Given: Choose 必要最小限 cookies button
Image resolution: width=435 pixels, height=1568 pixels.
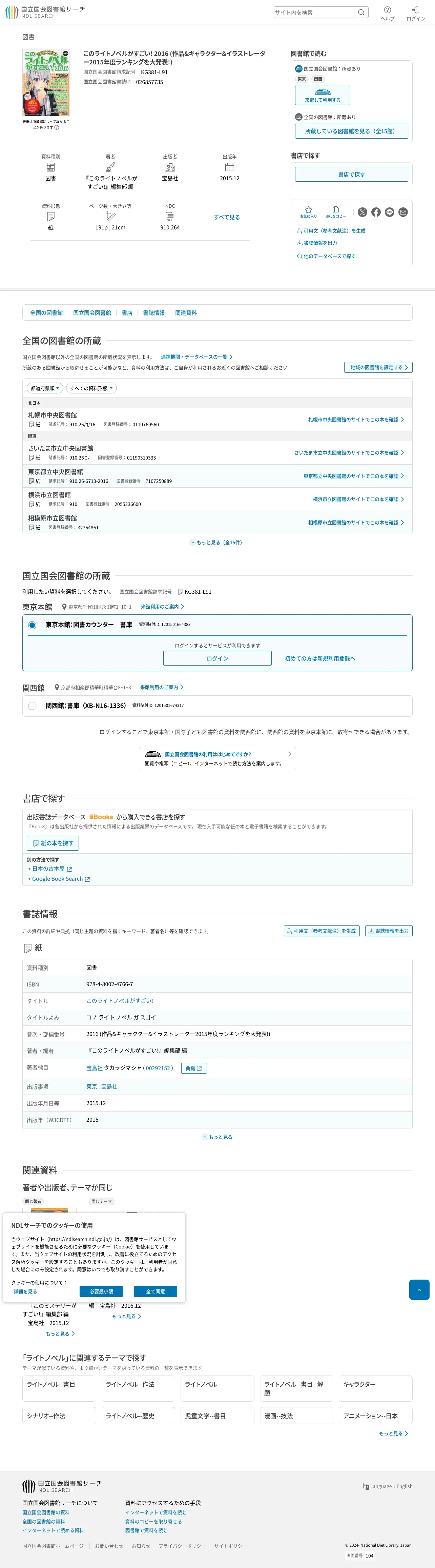Looking at the screenshot, I should 101,1292.
